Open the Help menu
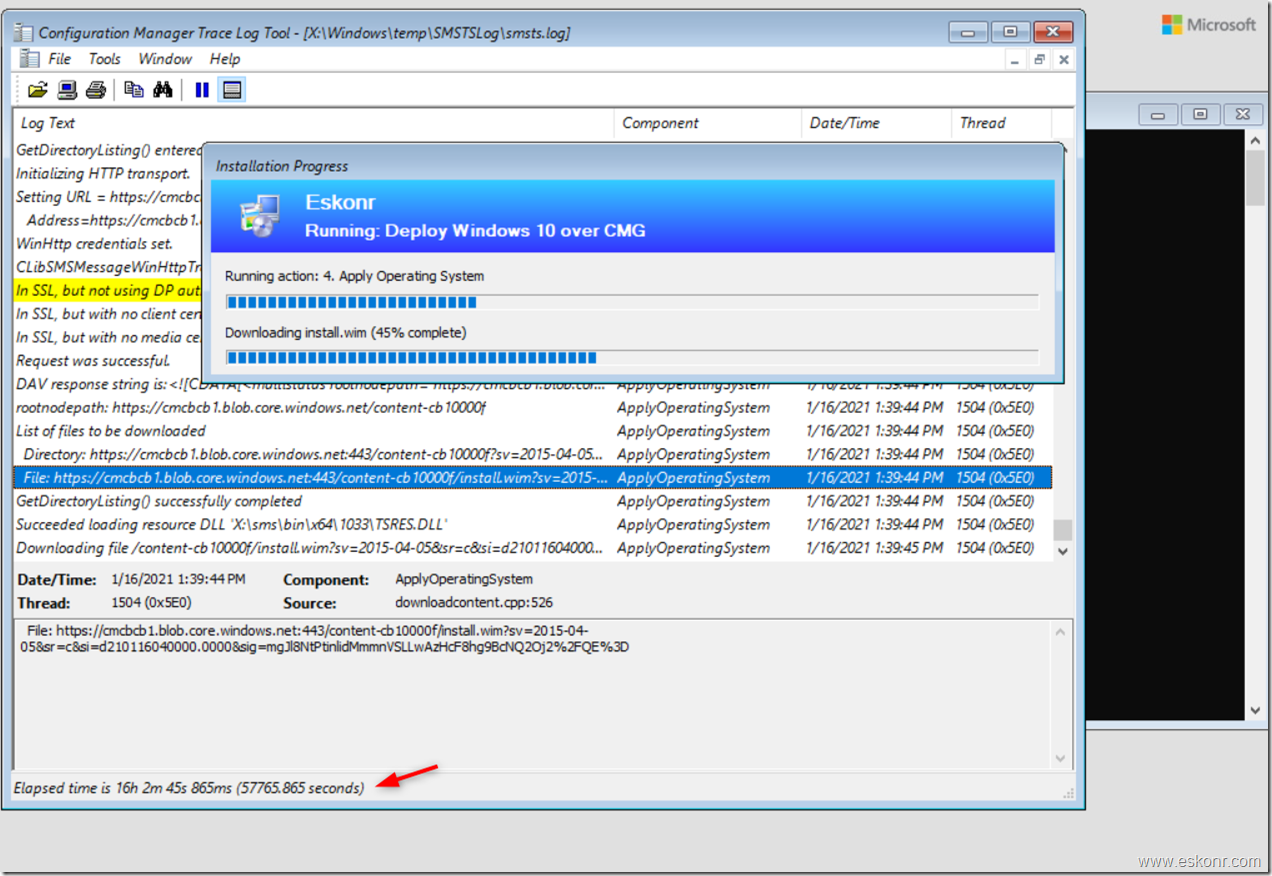 click(x=224, y=58)
